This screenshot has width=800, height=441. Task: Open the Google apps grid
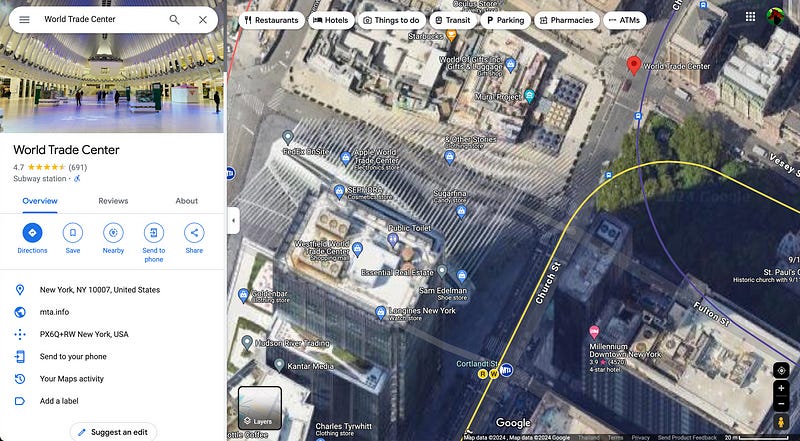(750, 17)
